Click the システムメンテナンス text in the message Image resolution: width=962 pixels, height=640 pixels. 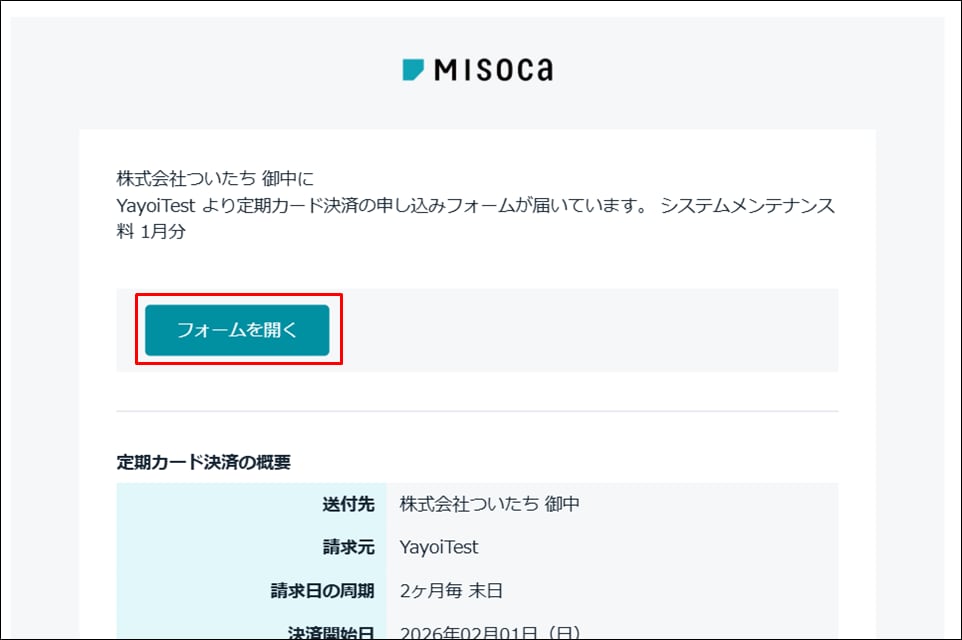pos(747,206)
